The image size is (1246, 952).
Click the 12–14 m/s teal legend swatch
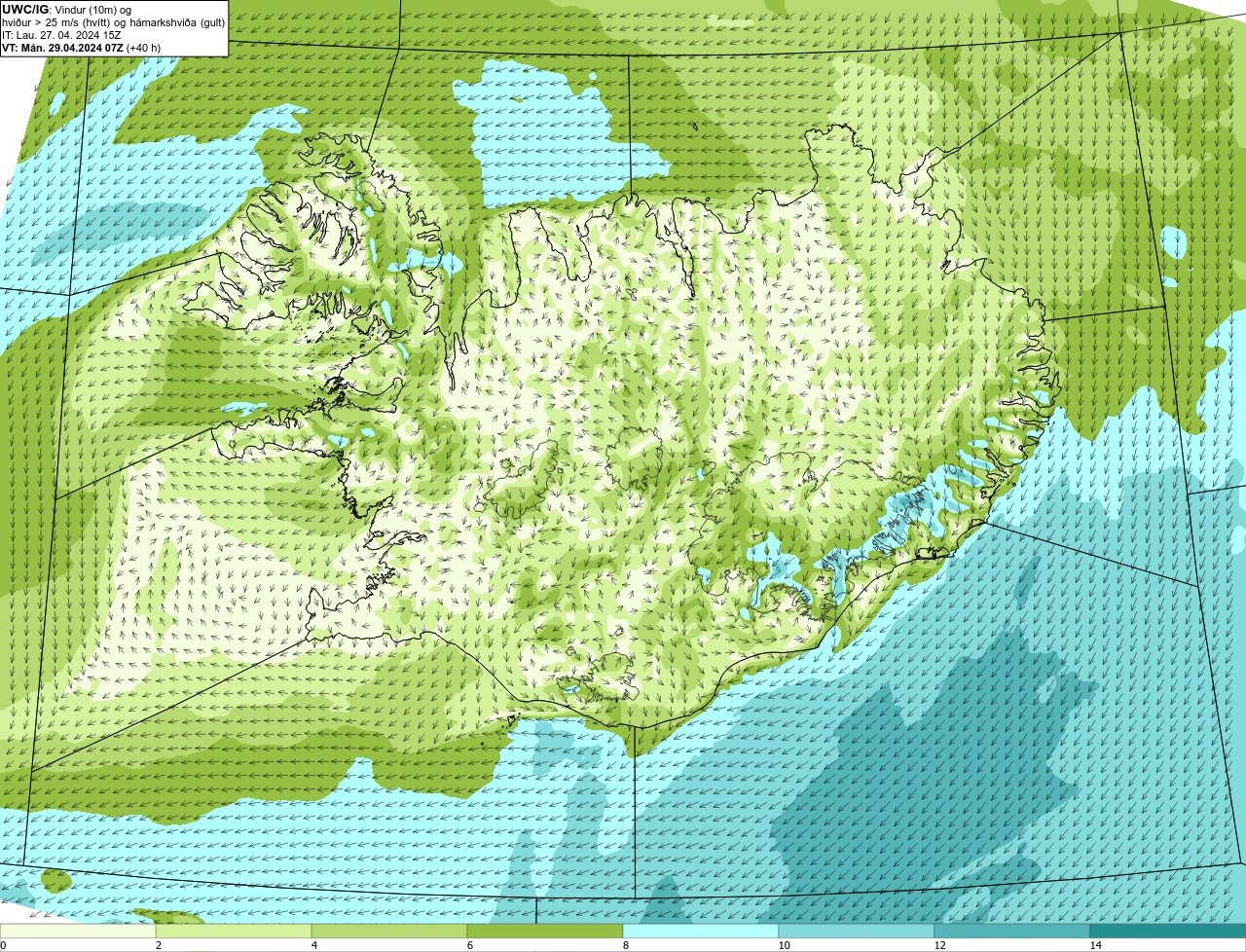(1012, 931)
